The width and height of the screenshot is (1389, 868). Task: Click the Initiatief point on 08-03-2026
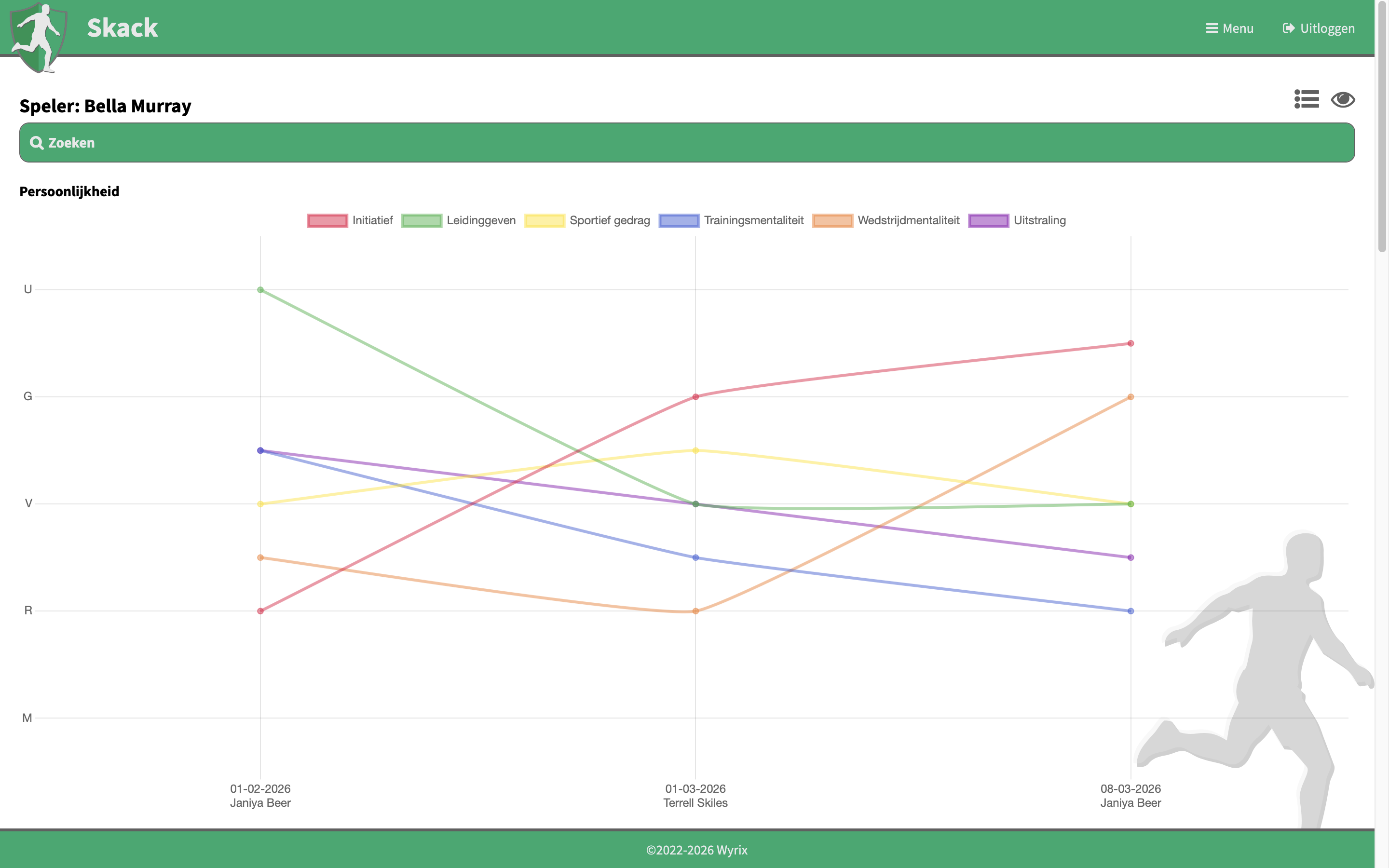1130,343
